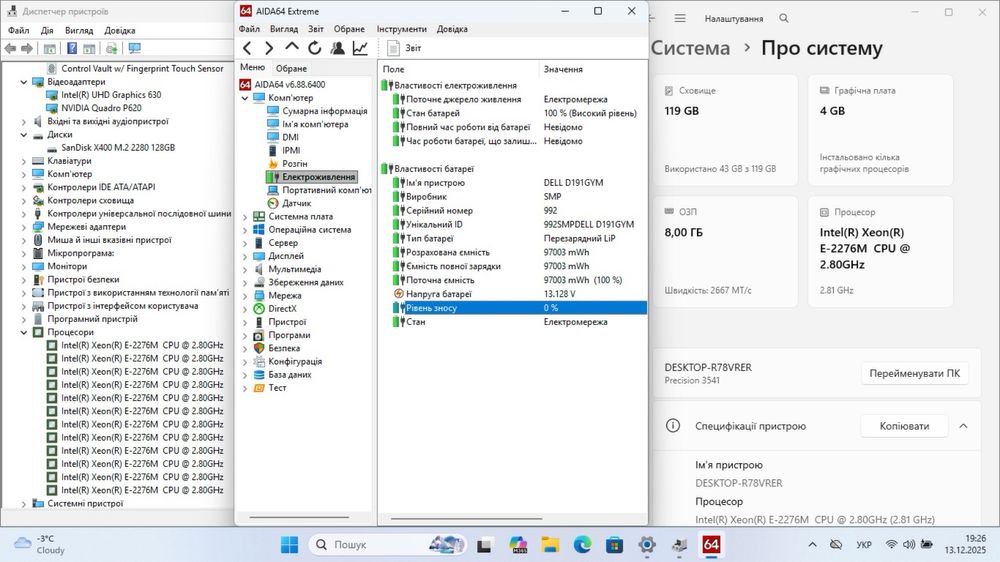Select Напруга батареї row
Screen dimensions: 1000x562
point(519,294)
